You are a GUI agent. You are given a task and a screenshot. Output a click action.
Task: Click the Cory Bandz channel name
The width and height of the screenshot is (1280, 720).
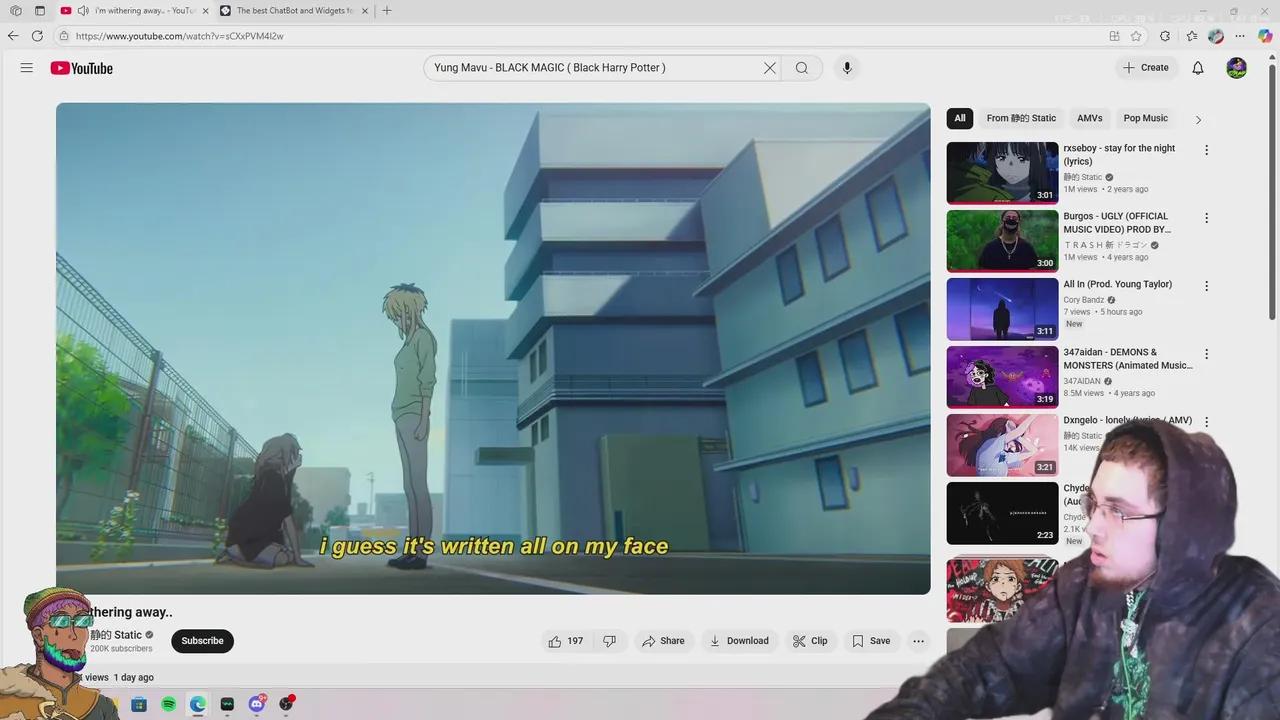1084,300
